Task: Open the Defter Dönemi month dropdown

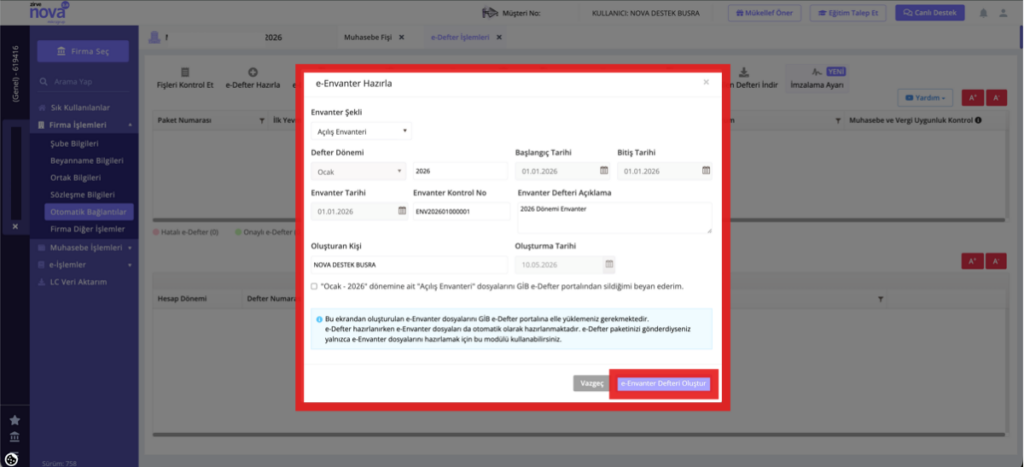Action: pyautogui.click(x=359, y=171)
